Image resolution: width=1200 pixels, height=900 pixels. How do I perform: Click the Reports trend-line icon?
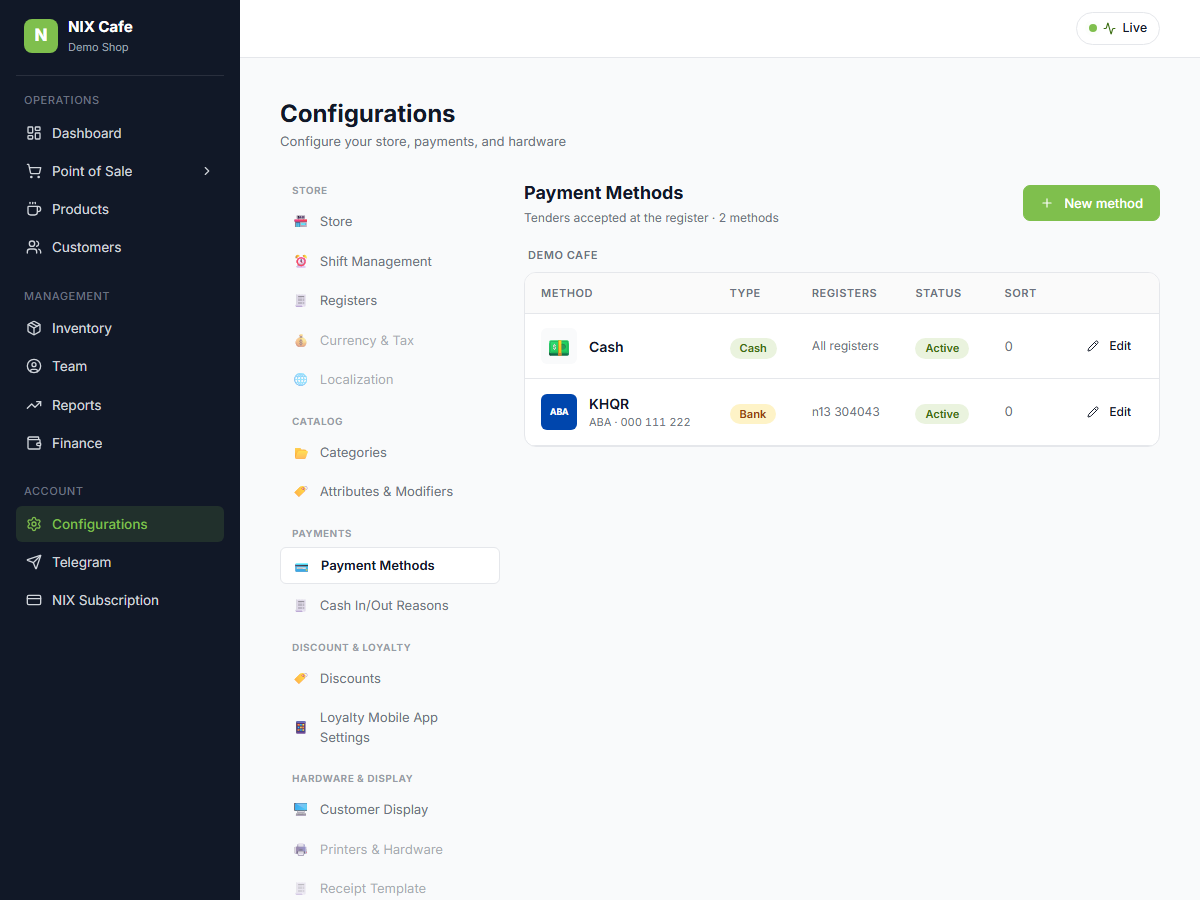[x=34, y=405]
